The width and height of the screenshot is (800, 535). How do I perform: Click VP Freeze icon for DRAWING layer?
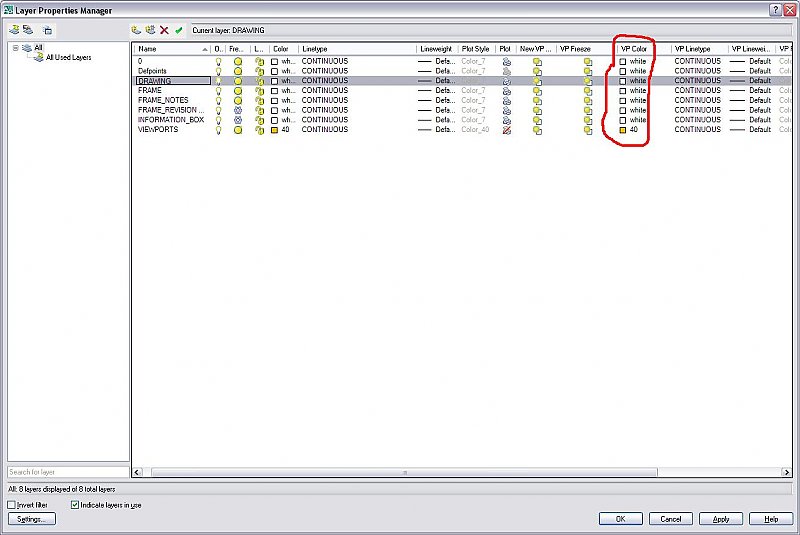[x=588, y=81]
